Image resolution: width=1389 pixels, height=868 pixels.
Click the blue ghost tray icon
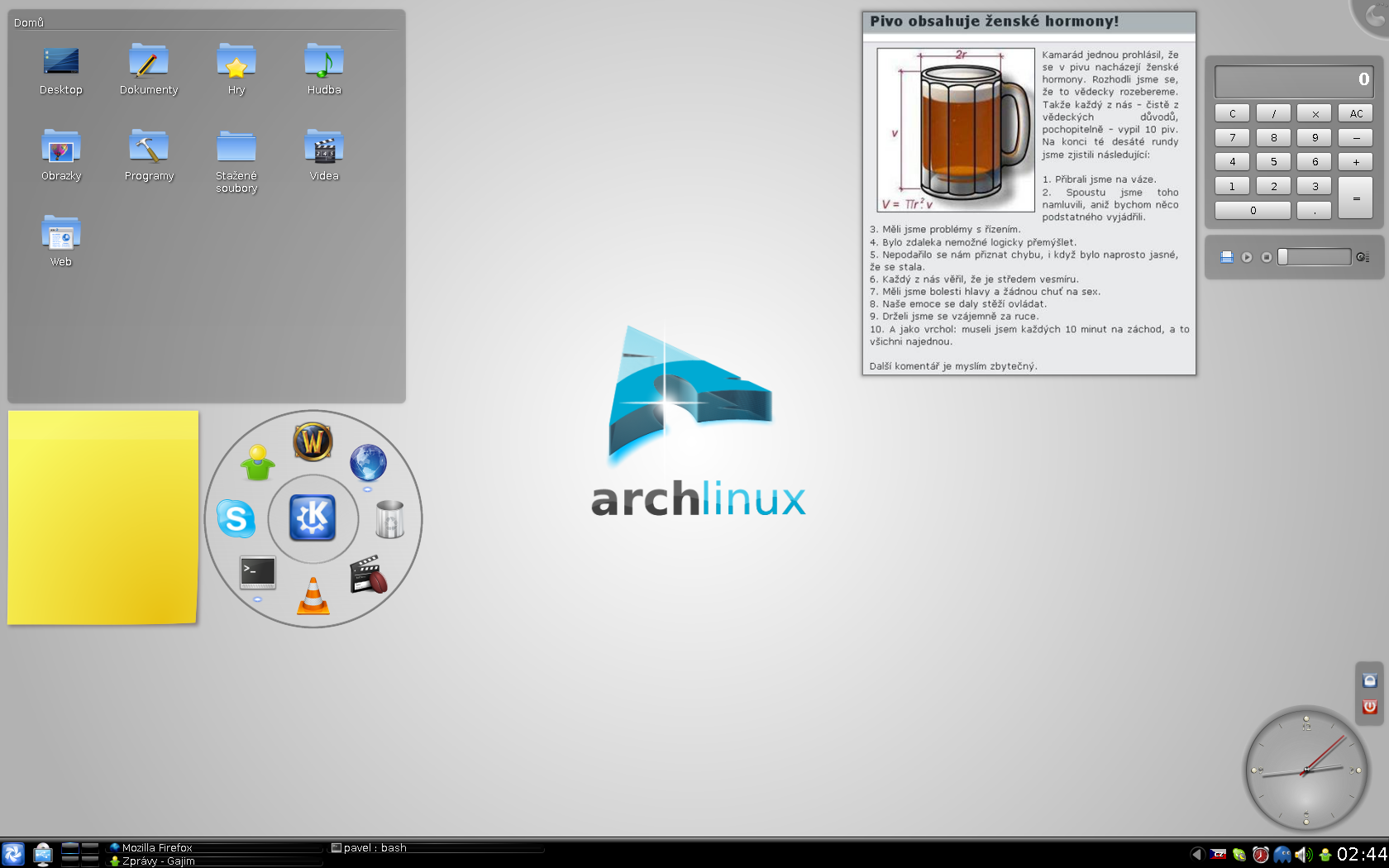point(1282,855)
